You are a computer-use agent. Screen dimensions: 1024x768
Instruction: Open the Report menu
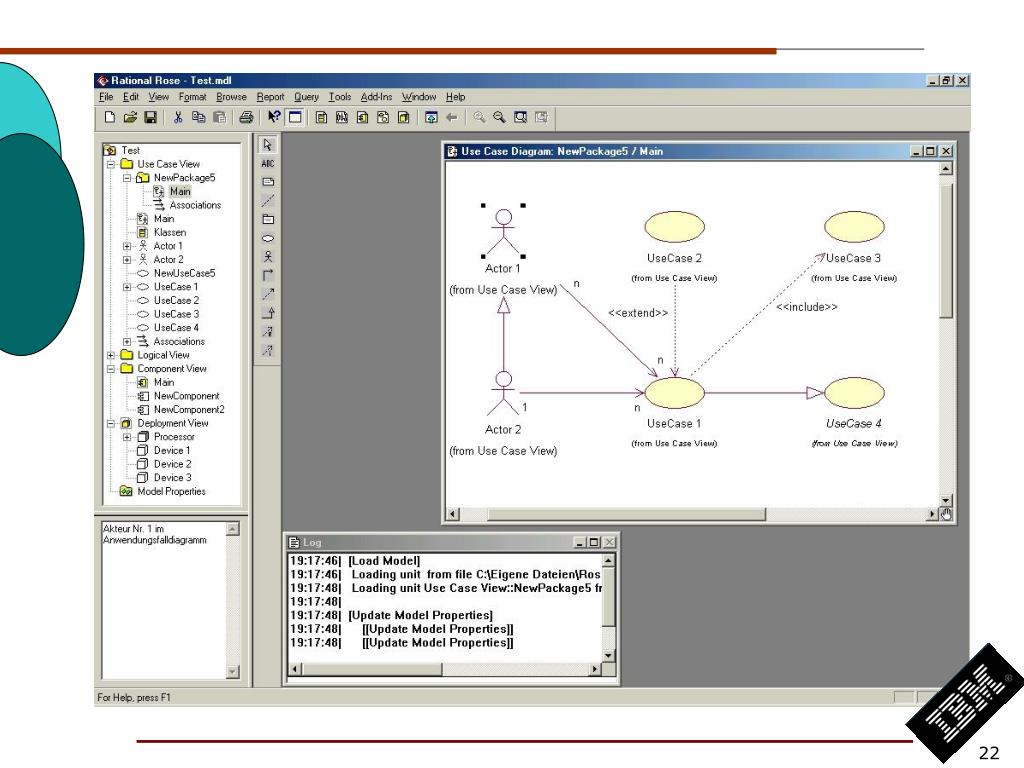(x=270, y=97)
